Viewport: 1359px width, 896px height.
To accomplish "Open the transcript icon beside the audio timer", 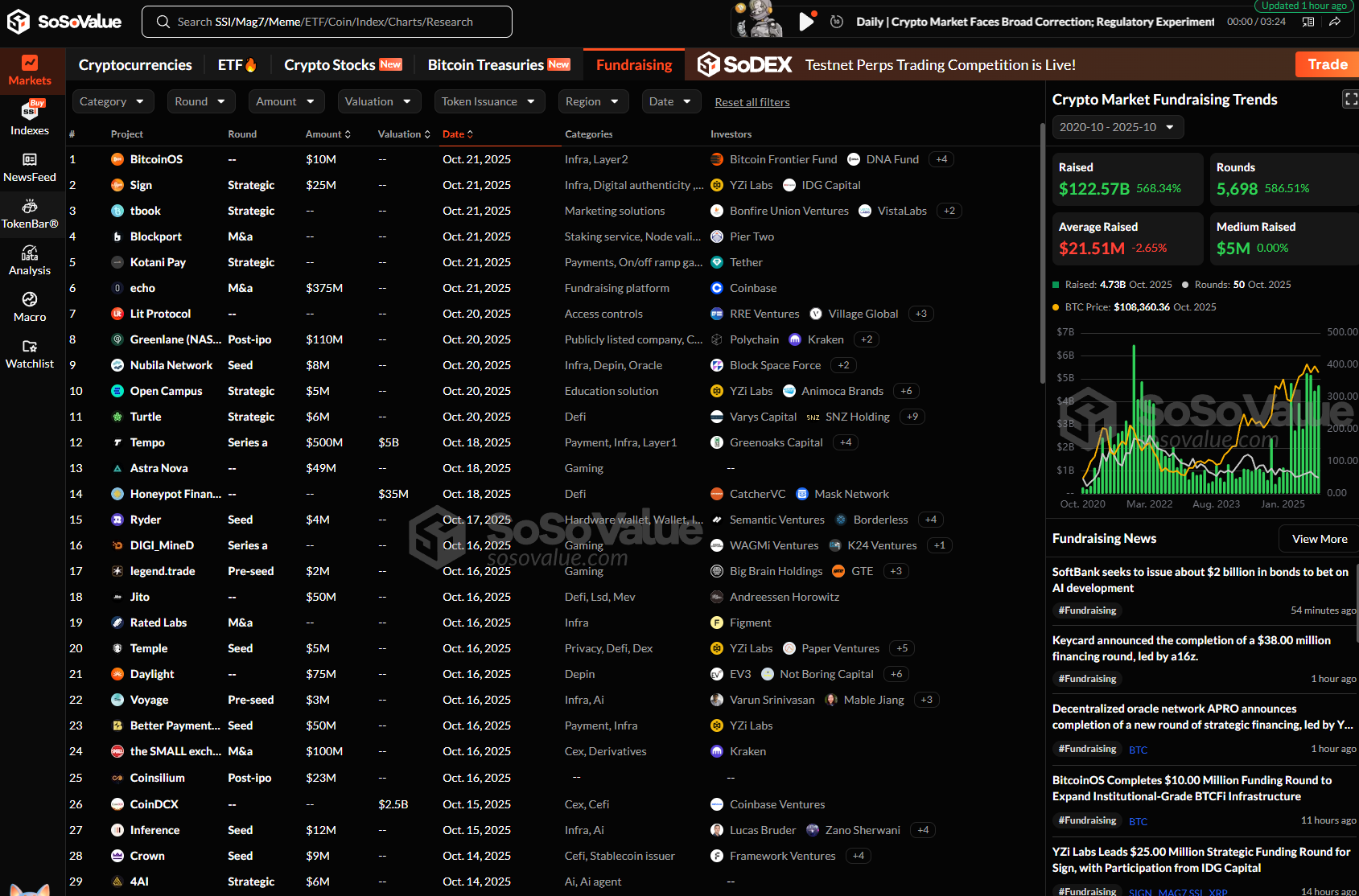I will (x=1308, y=22).
